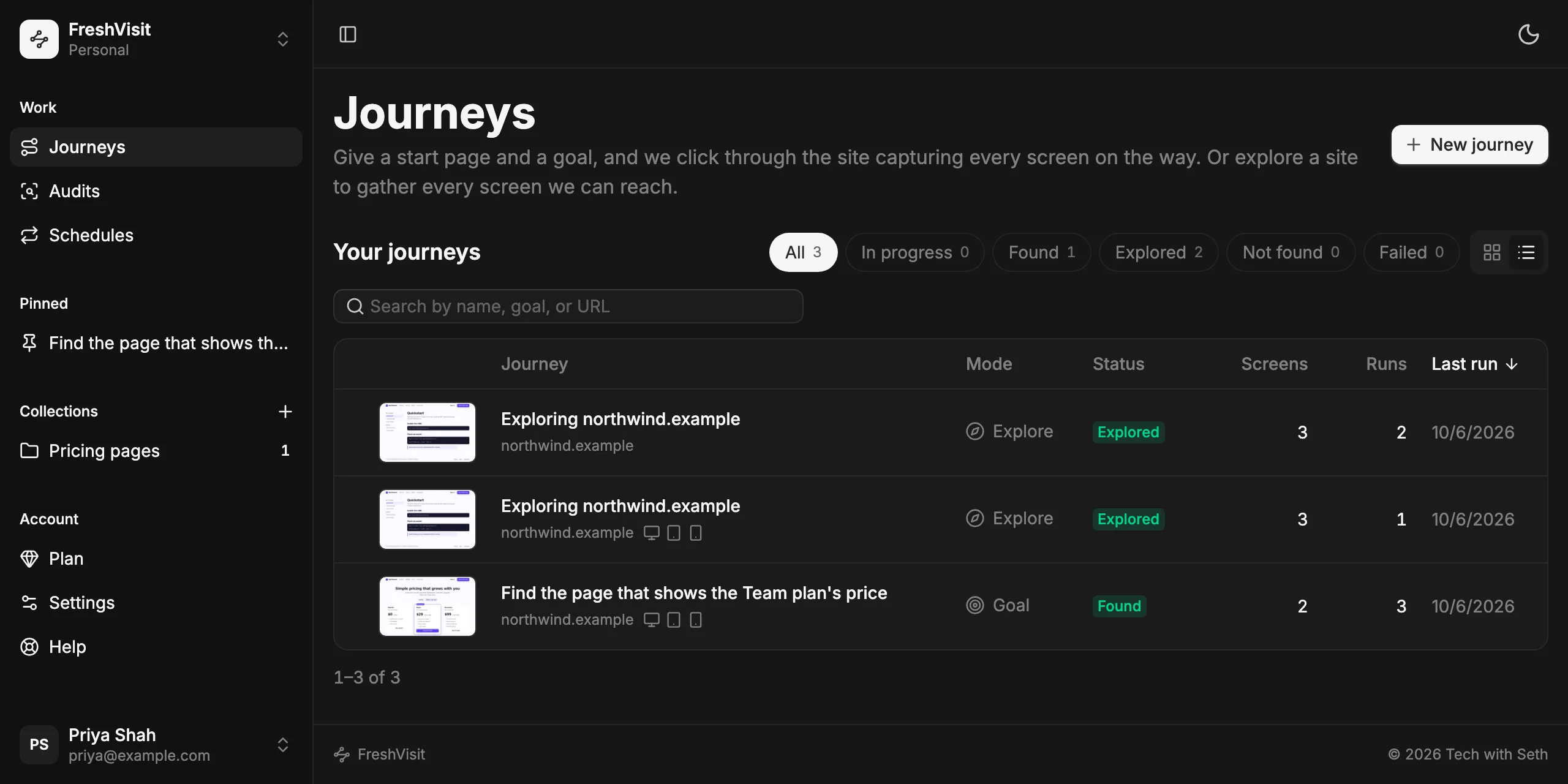The width and height of the screenshot is (1568, 784).
Task: Open Audits in the sidebar
Action: 156,191
